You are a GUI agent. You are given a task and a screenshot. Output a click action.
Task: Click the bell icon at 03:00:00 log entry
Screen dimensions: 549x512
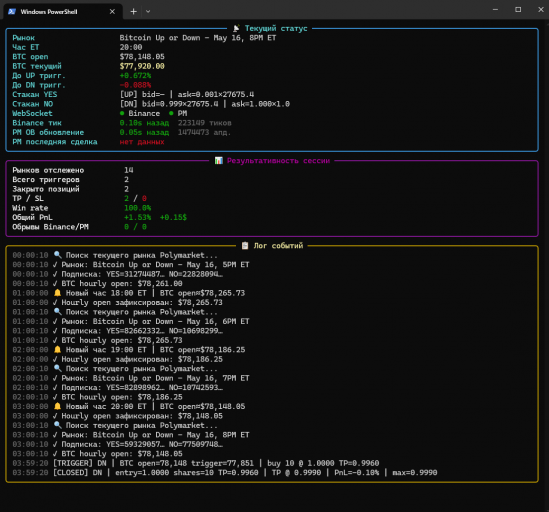[57, 406]
